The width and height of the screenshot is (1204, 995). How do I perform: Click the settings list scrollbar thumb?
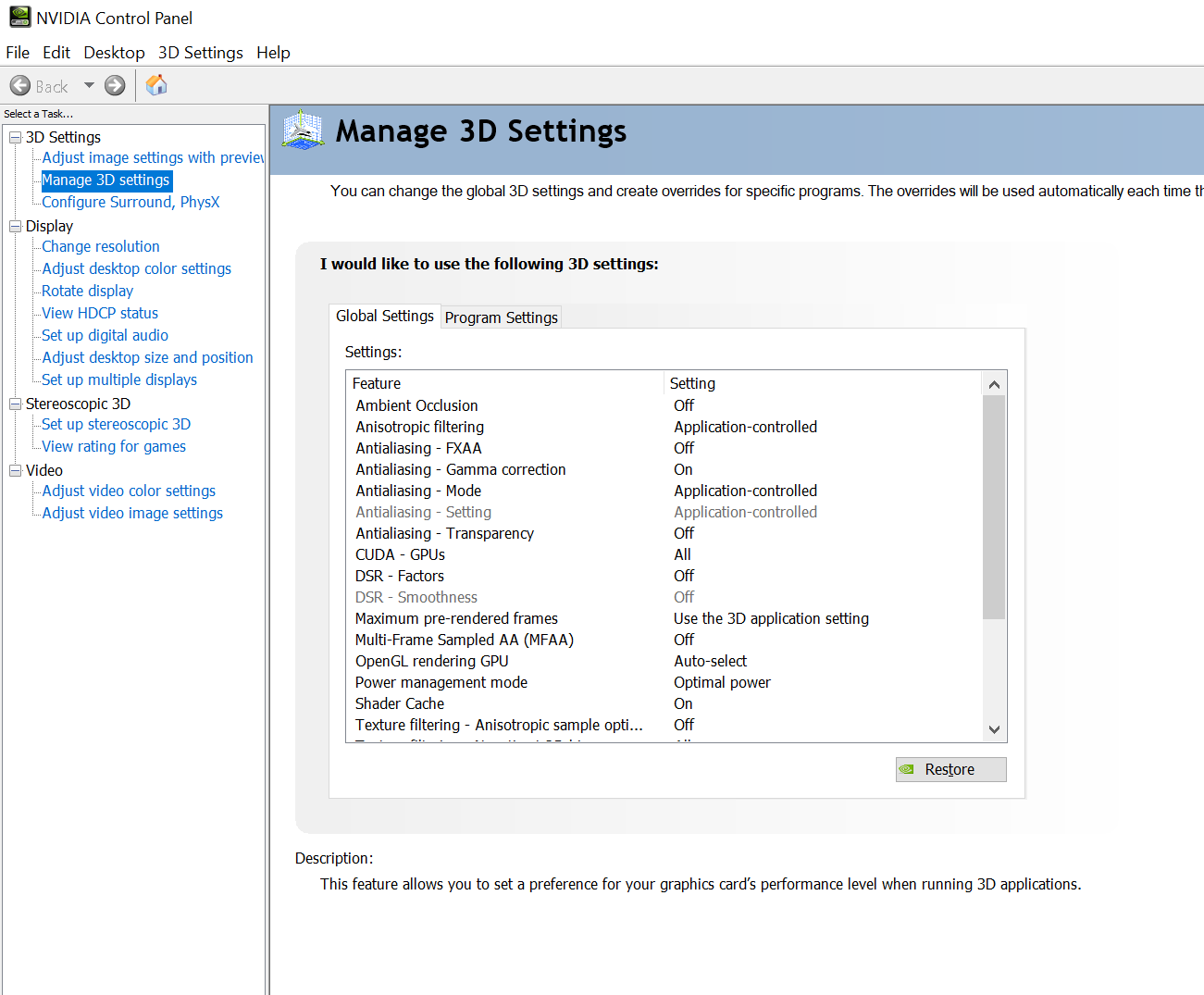point(994,507)
